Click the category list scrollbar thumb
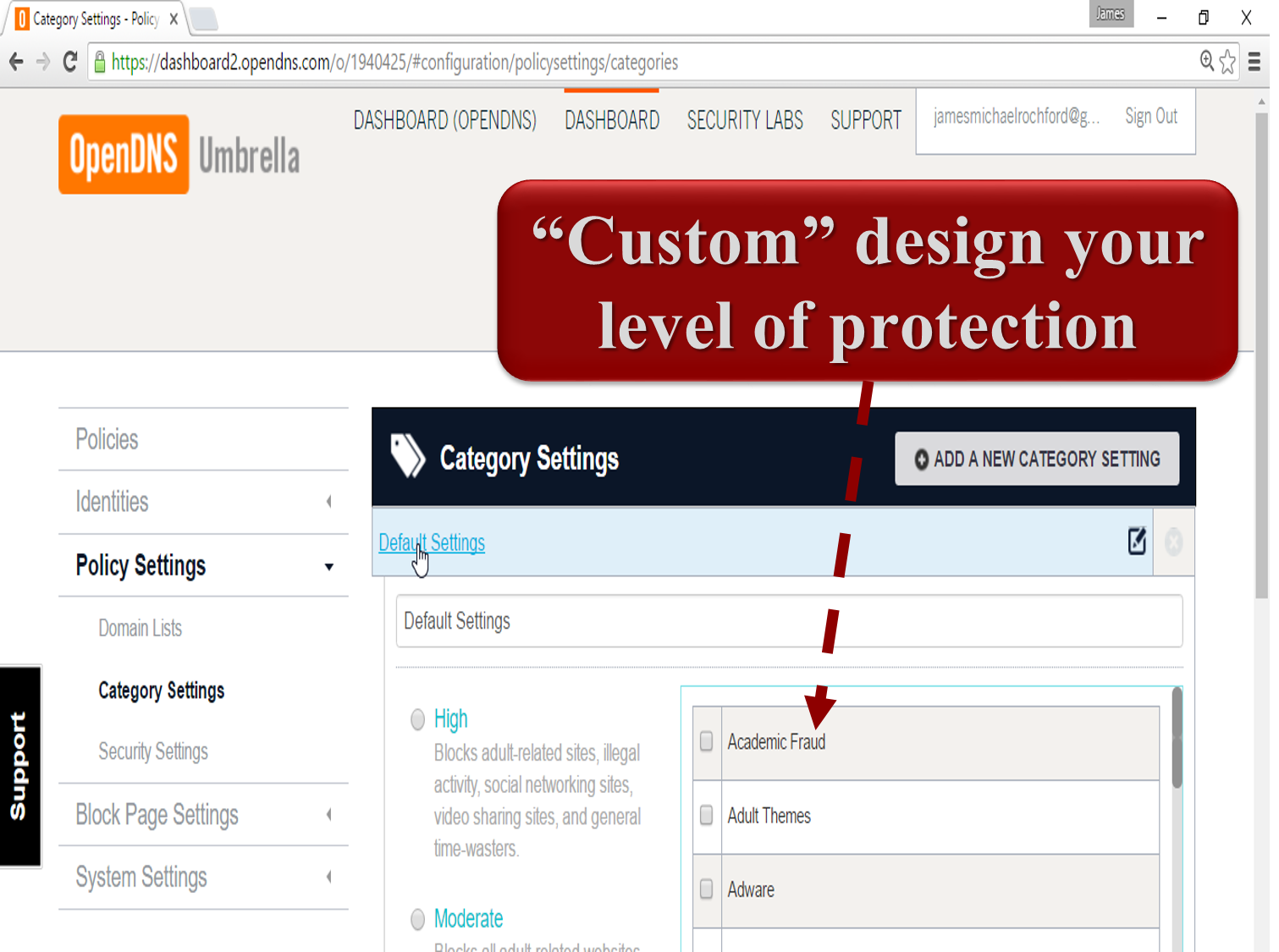Image resolution: width=1279 pixels, height=952 pixels. click(x=1177, y=738)
